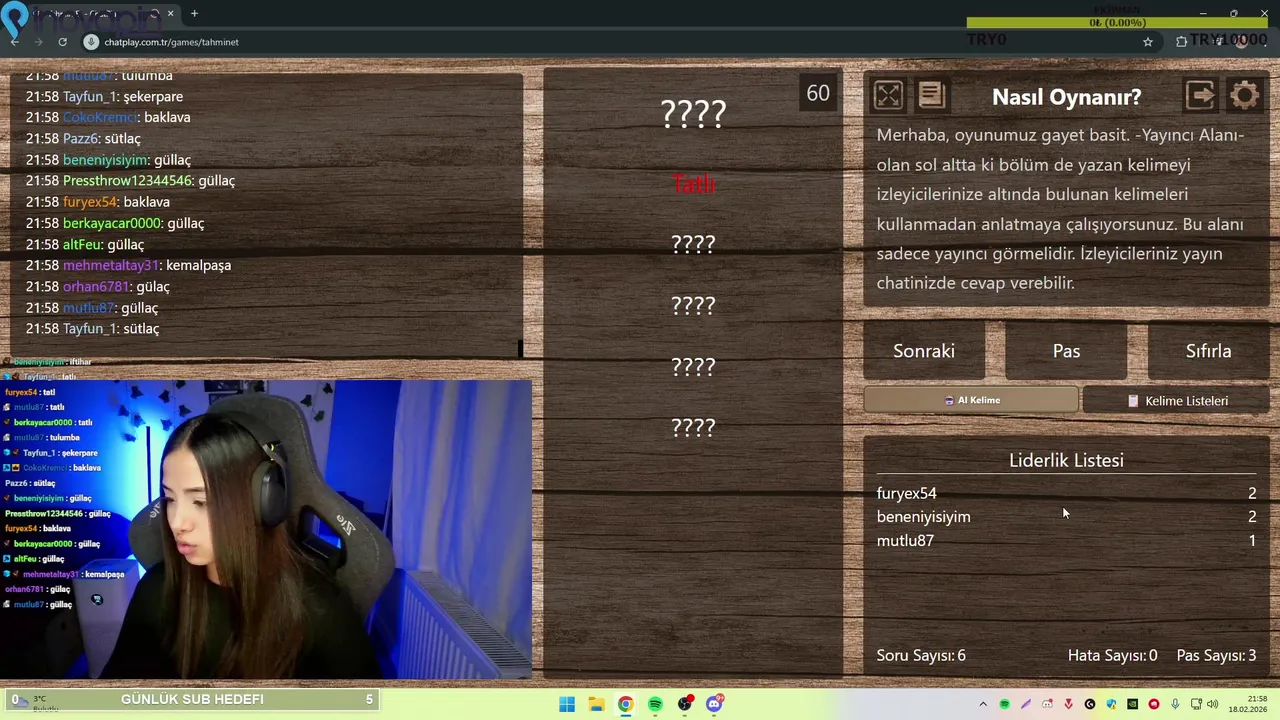Go back to the previous page
The image size is (1280, 720).
14,42
